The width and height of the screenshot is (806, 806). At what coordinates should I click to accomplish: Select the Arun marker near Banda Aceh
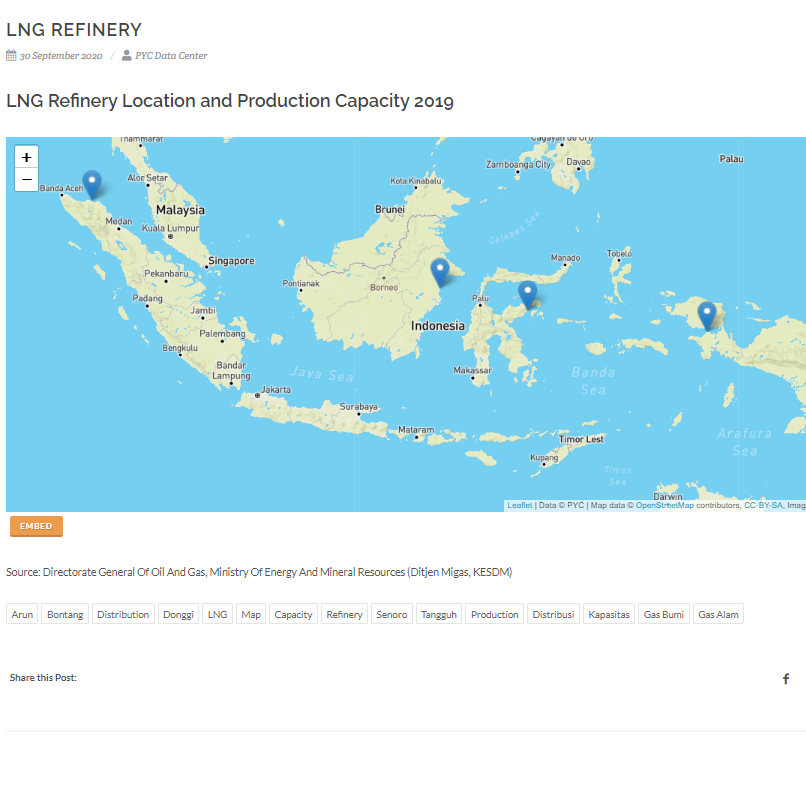tap(92, 185)
